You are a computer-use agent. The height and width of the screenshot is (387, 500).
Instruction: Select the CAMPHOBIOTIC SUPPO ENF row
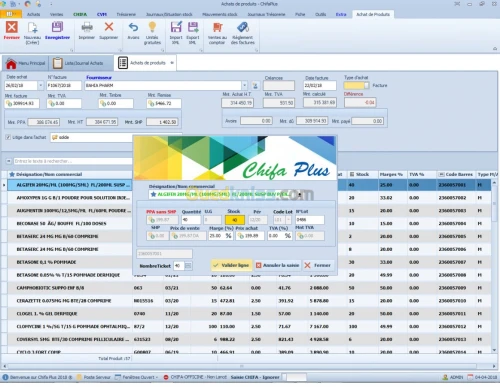248,288
